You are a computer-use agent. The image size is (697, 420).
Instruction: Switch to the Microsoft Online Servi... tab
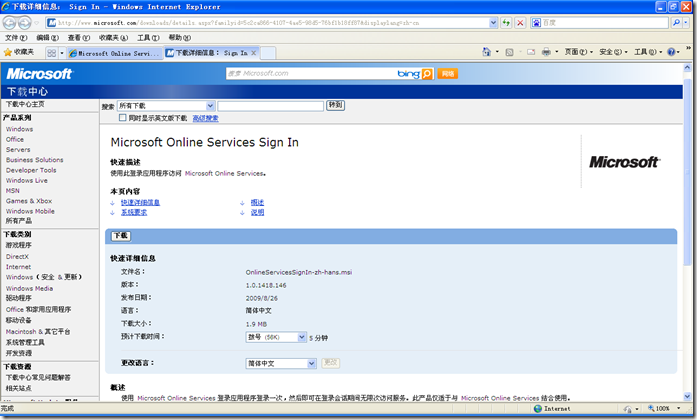pos(115,53)
